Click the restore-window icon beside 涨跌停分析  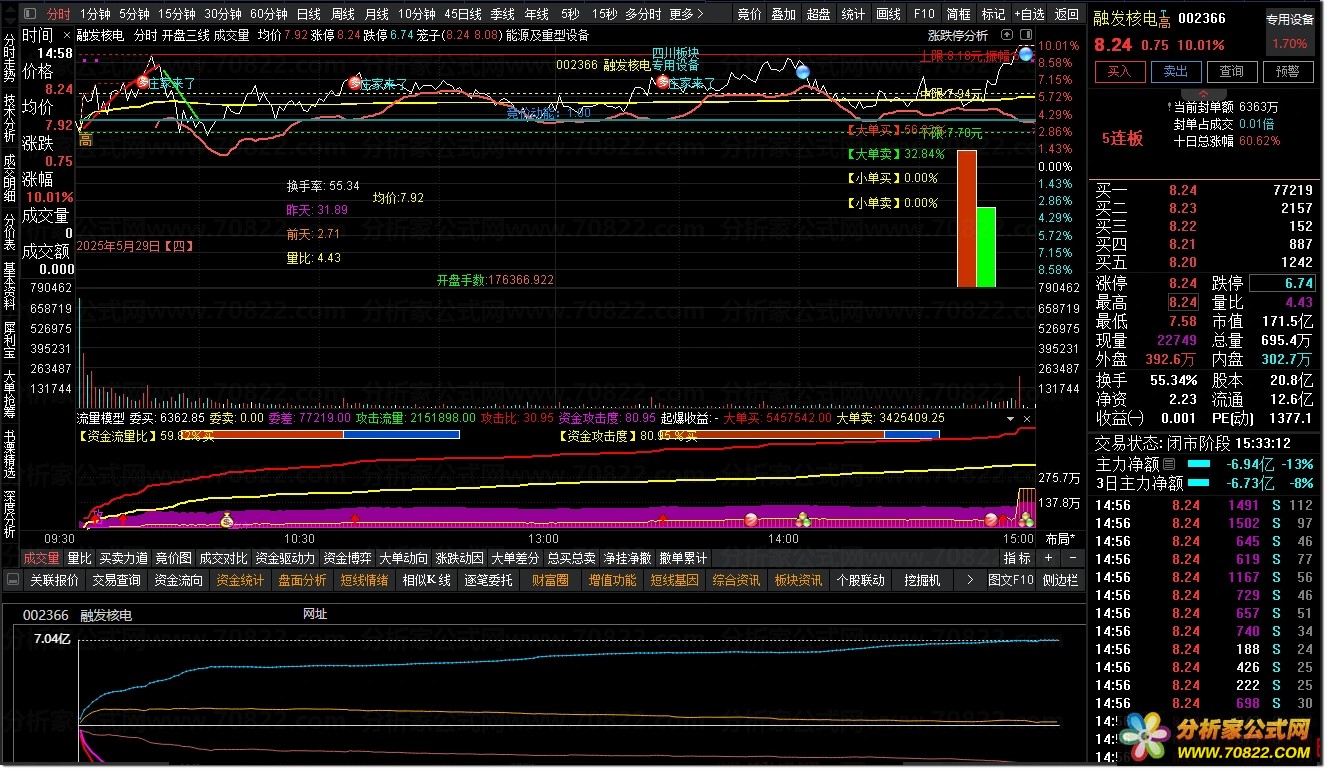[x=1007, y=34]
